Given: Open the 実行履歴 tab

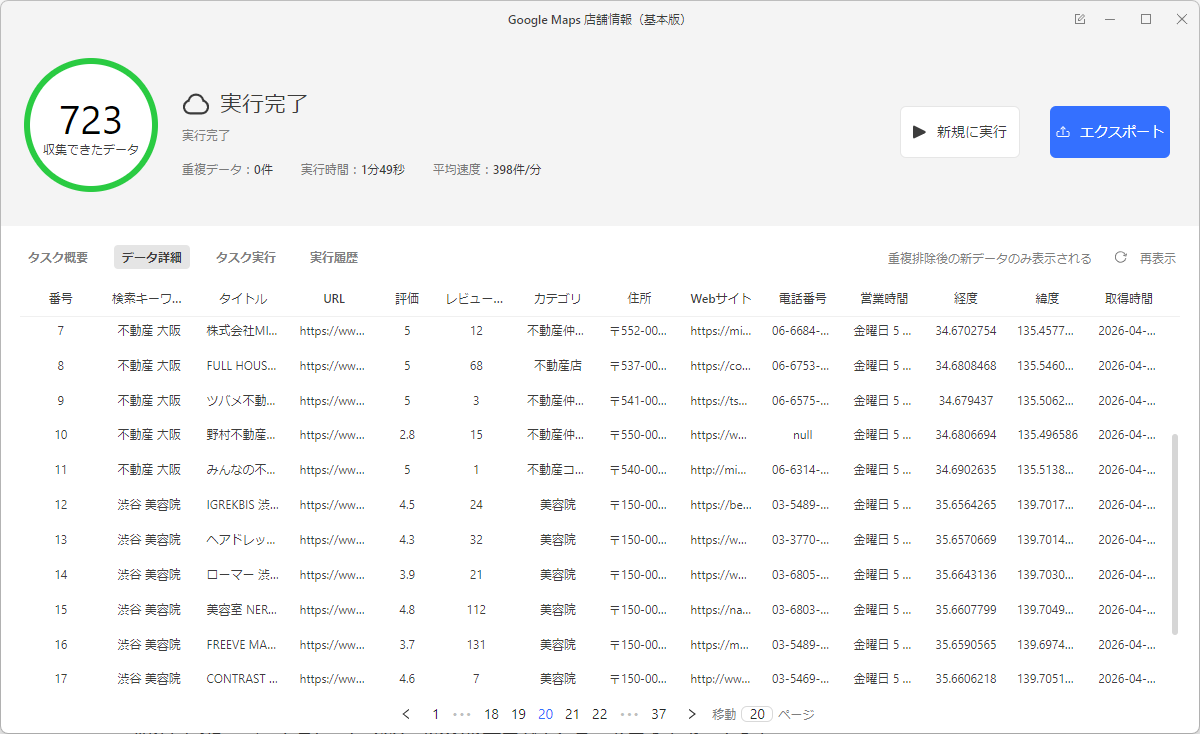Looking at the screenshot, I should (x=334, y=258).
